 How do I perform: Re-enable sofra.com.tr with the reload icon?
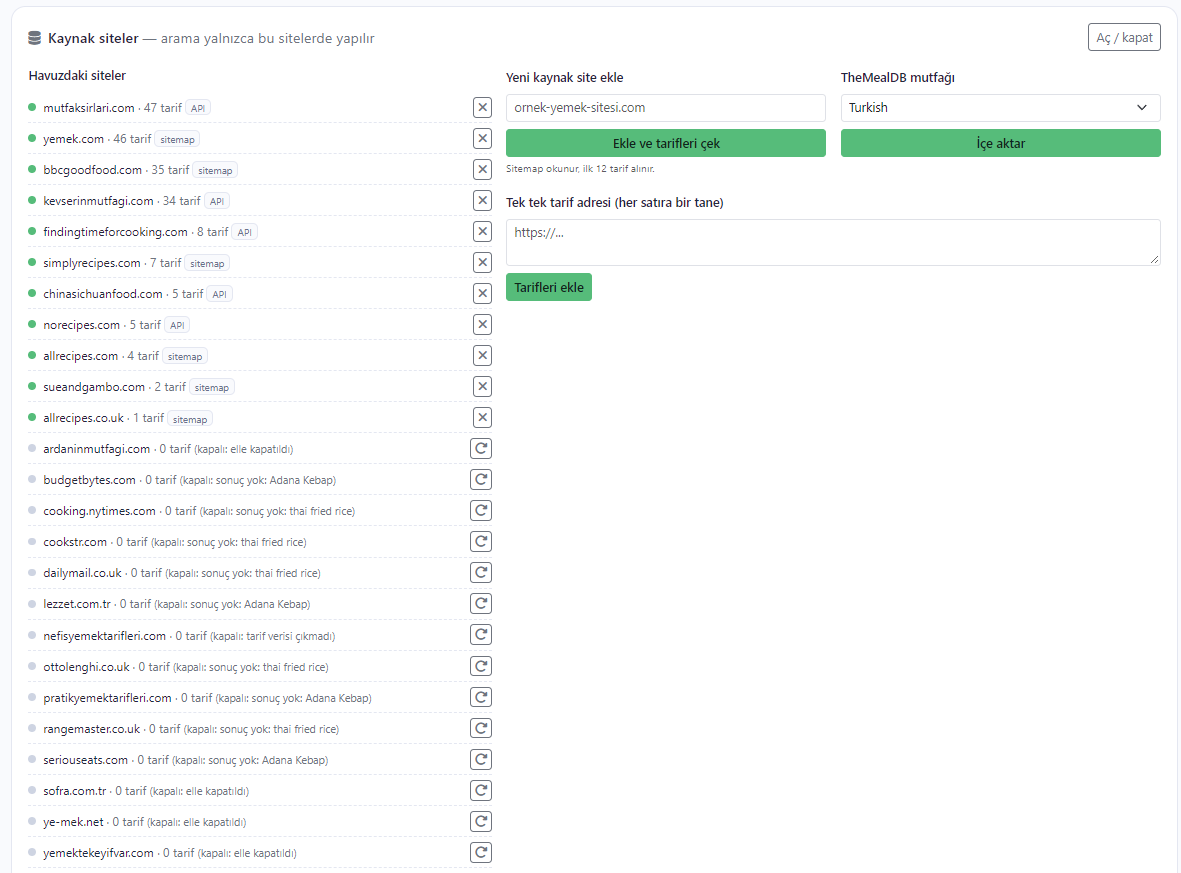(x=481, y=790)
